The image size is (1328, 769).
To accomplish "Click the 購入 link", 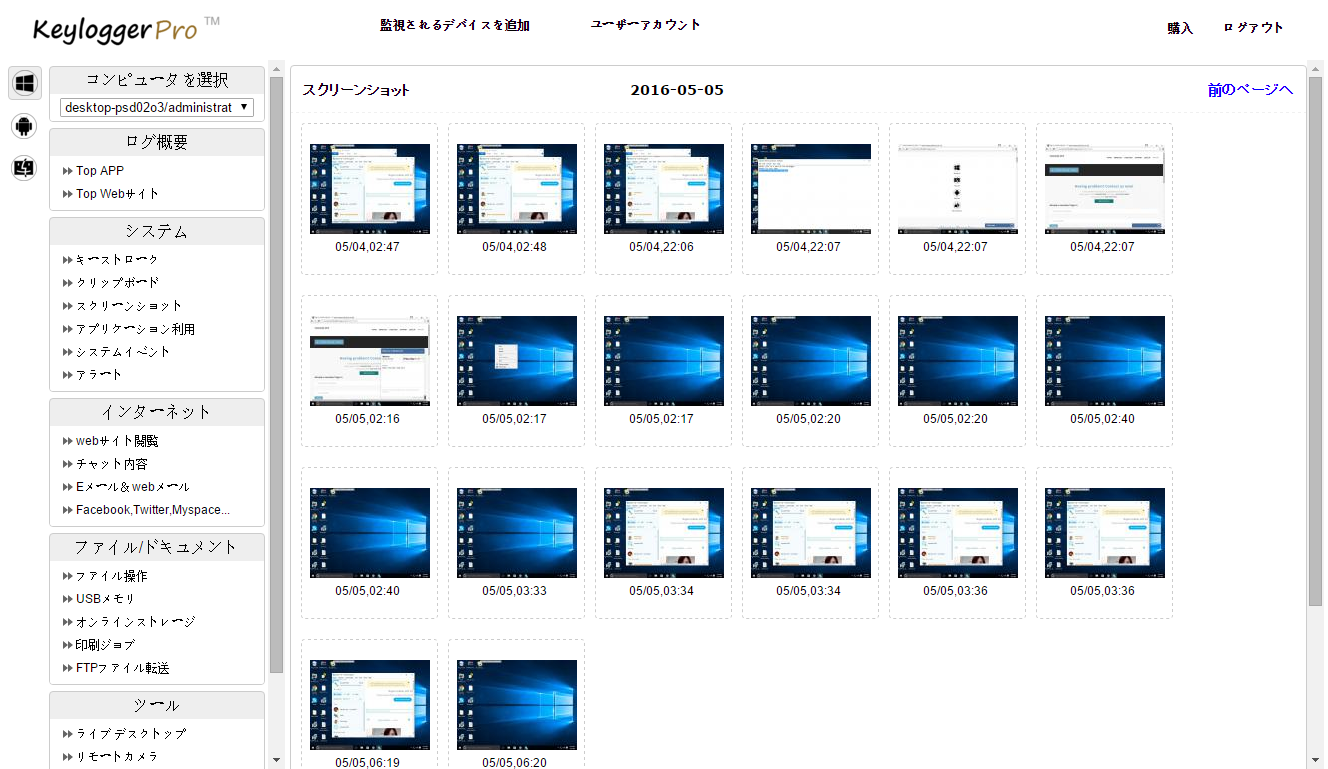I will pyautogui.click(x=1180, y=28).
